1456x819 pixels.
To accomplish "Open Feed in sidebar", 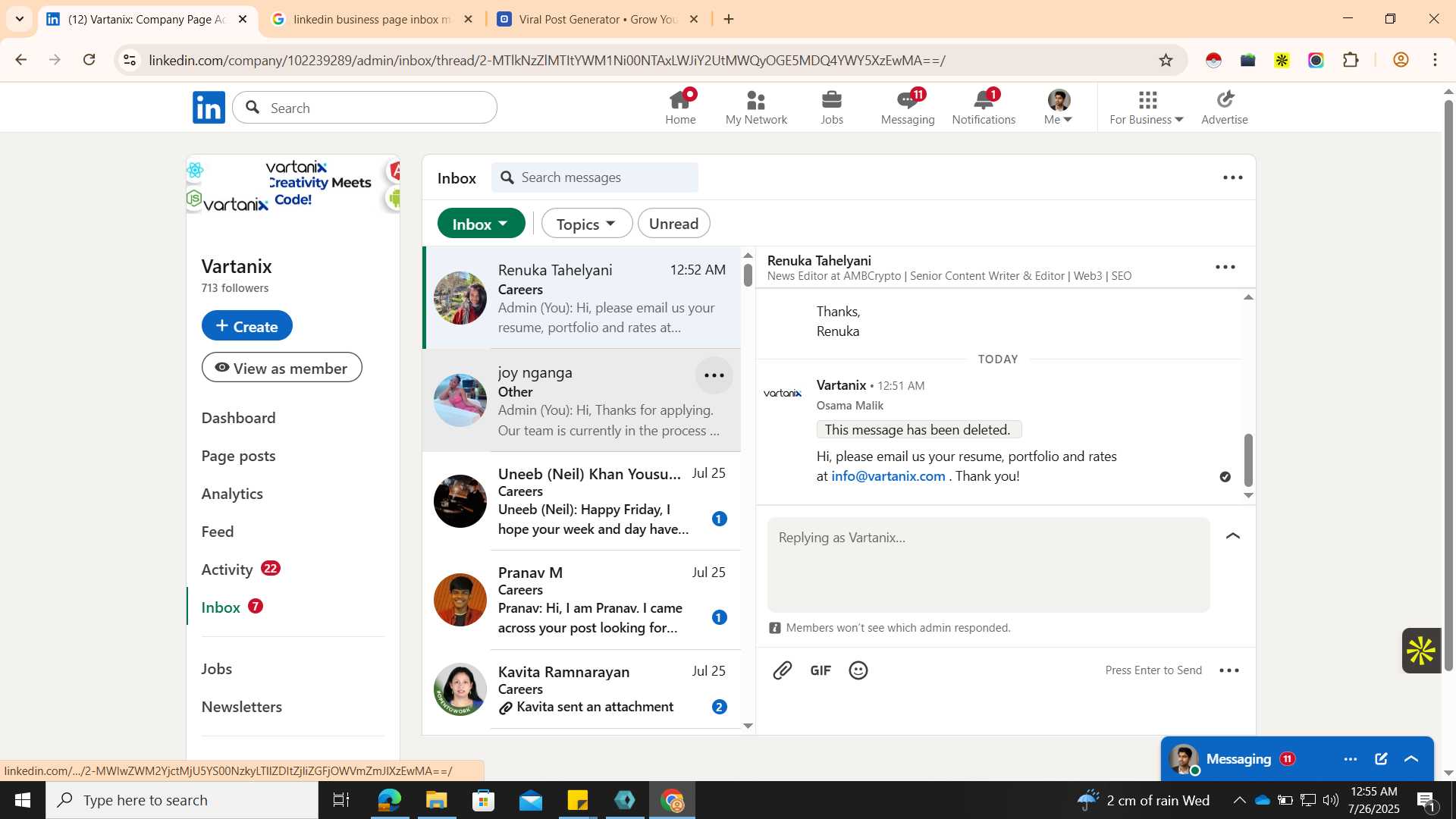I will coord(218,532).
